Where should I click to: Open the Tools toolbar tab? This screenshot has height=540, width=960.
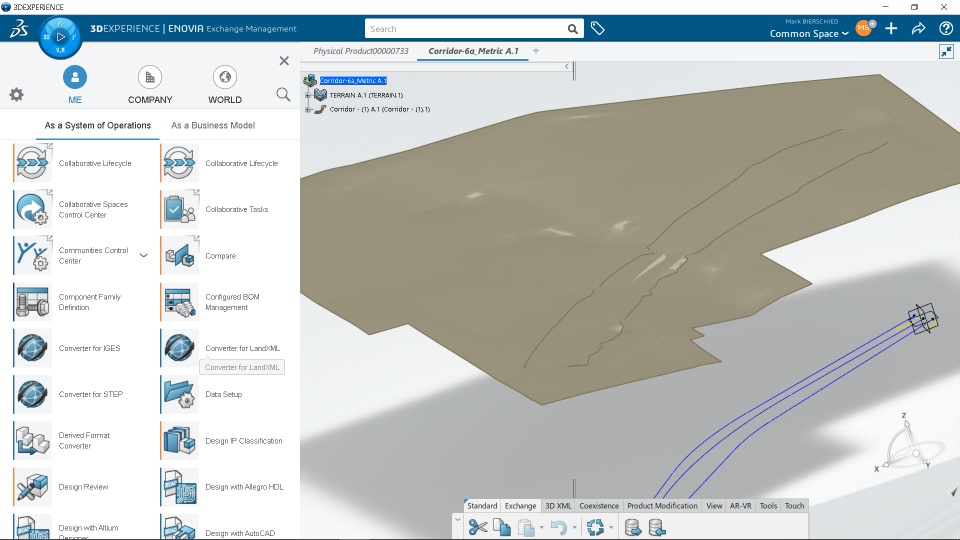tap(768, 506)
